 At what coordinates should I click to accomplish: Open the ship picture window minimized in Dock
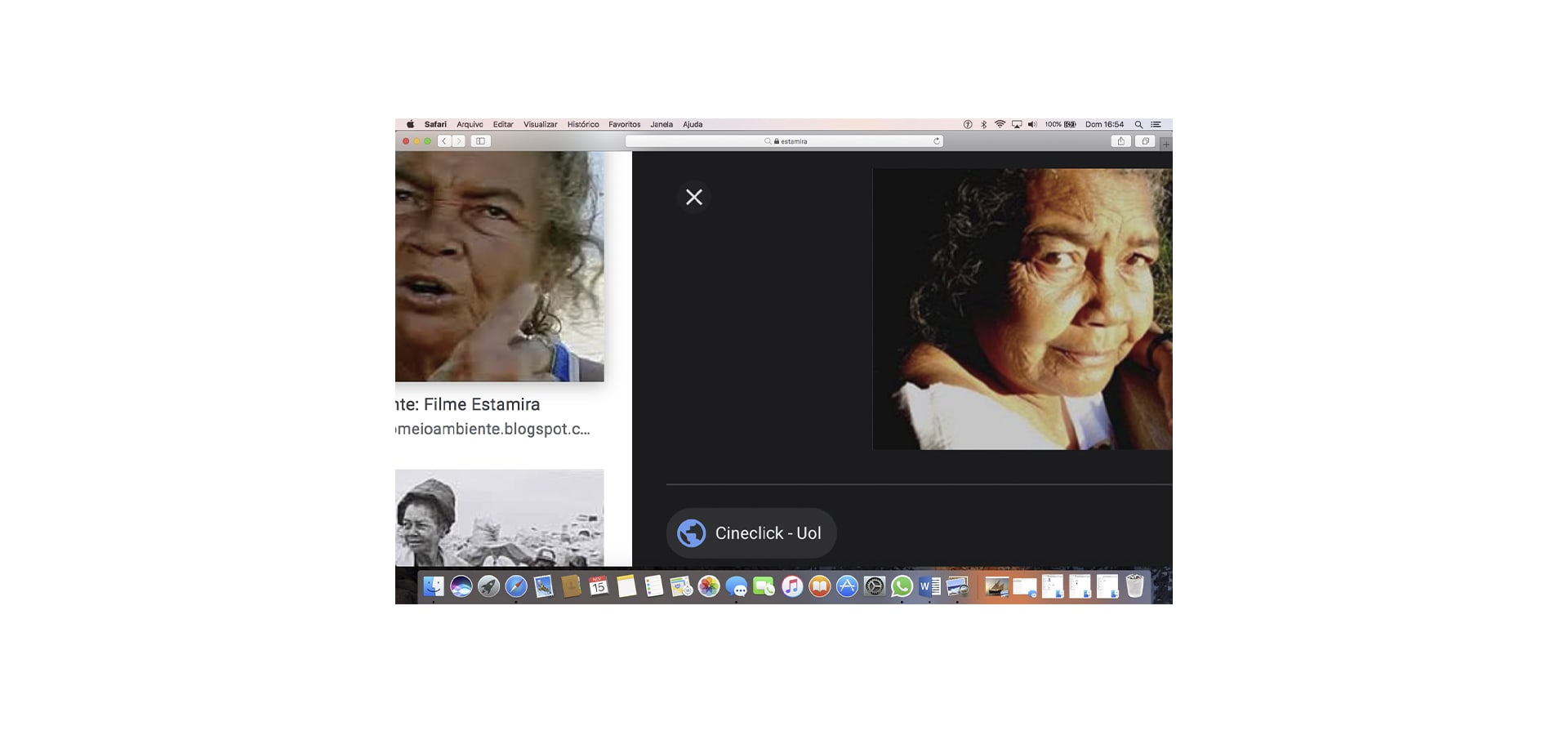[996, 586]
